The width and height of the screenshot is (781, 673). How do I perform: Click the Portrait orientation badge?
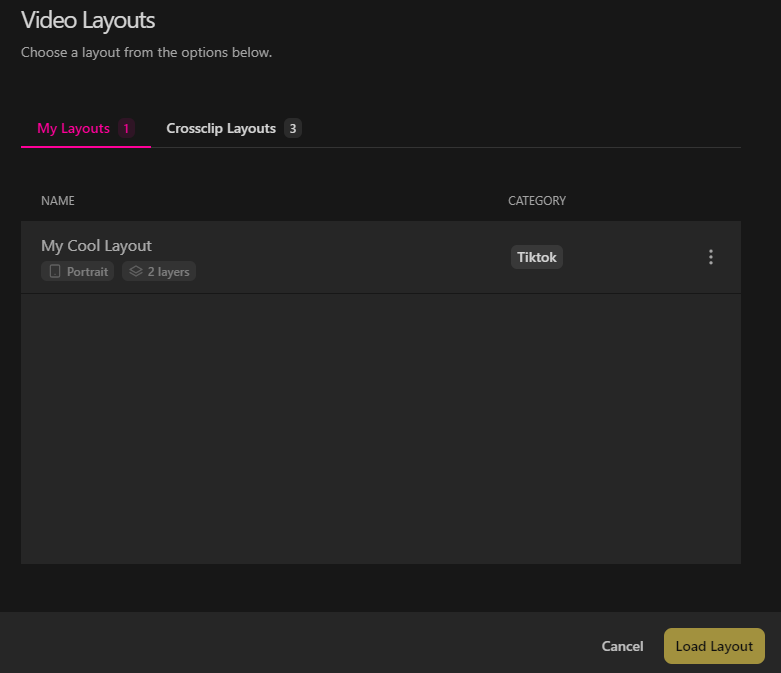pyautogui.click(x=77, y=271)
